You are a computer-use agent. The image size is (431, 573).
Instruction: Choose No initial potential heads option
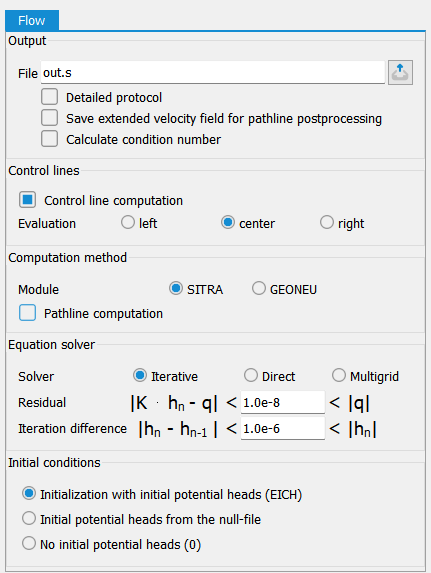pyautogui.click(x=29, y=544)
